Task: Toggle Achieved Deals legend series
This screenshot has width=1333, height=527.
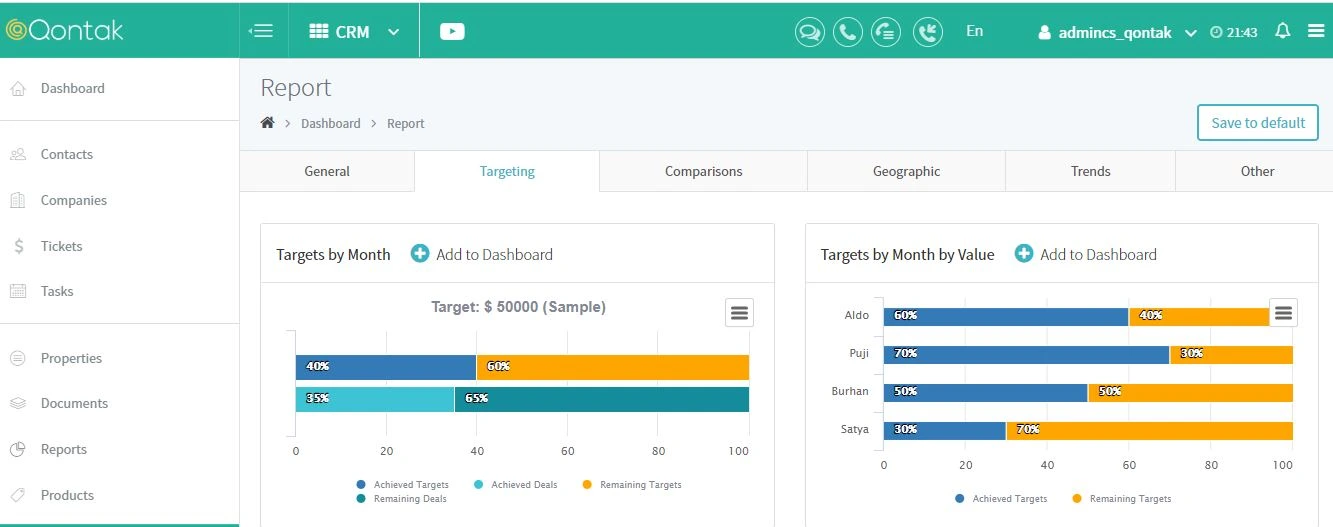Action: (x=515, y=485)
